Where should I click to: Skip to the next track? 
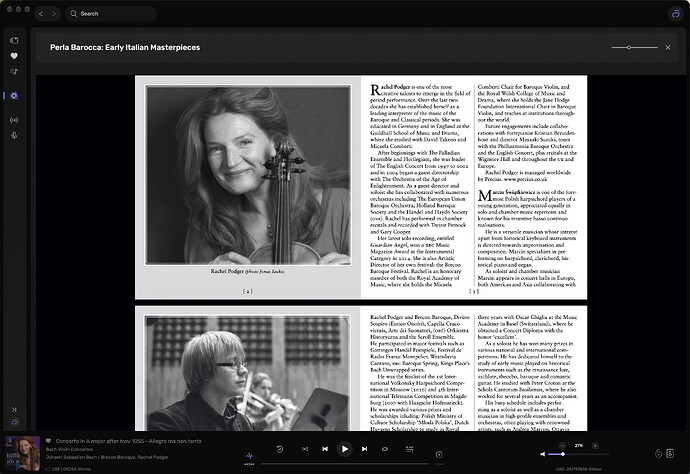click(x=364, y=449)
